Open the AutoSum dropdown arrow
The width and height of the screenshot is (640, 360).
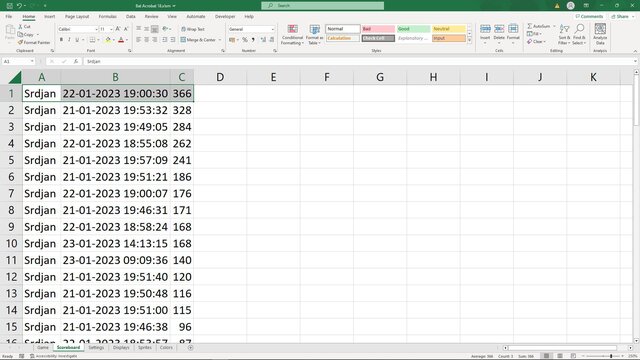554,26
